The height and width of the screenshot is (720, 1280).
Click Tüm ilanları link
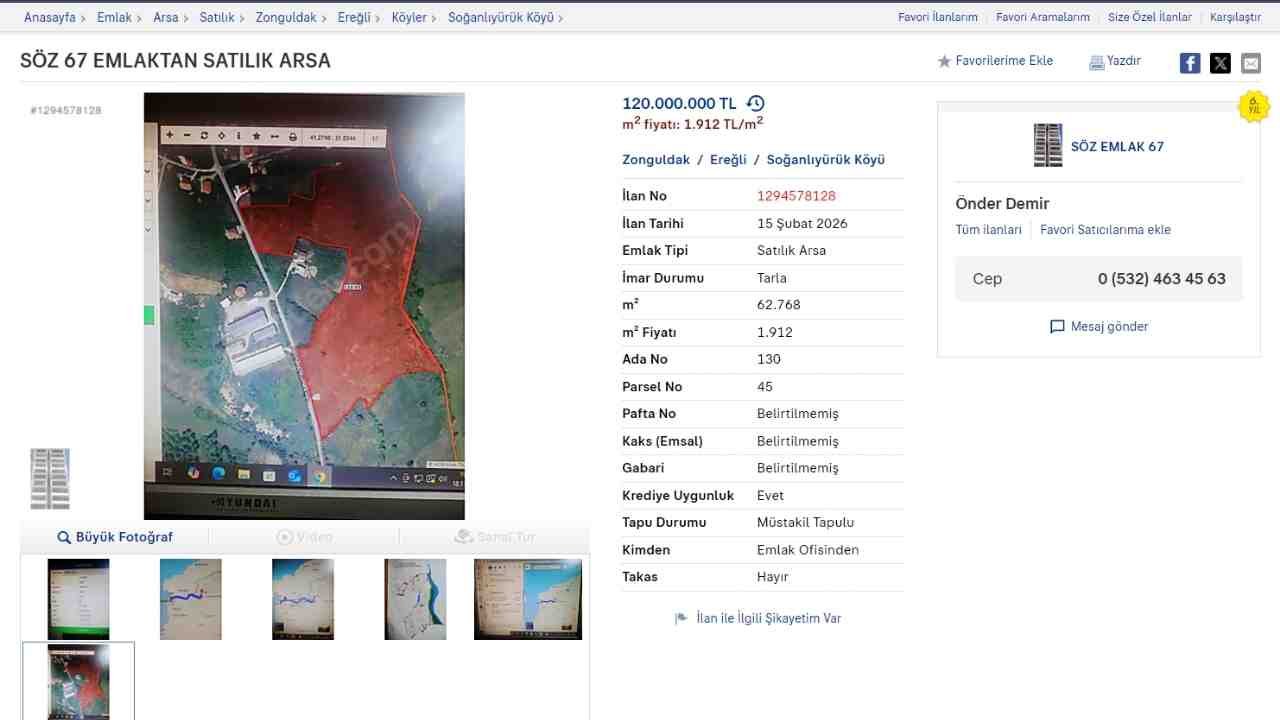coord(988,230)
